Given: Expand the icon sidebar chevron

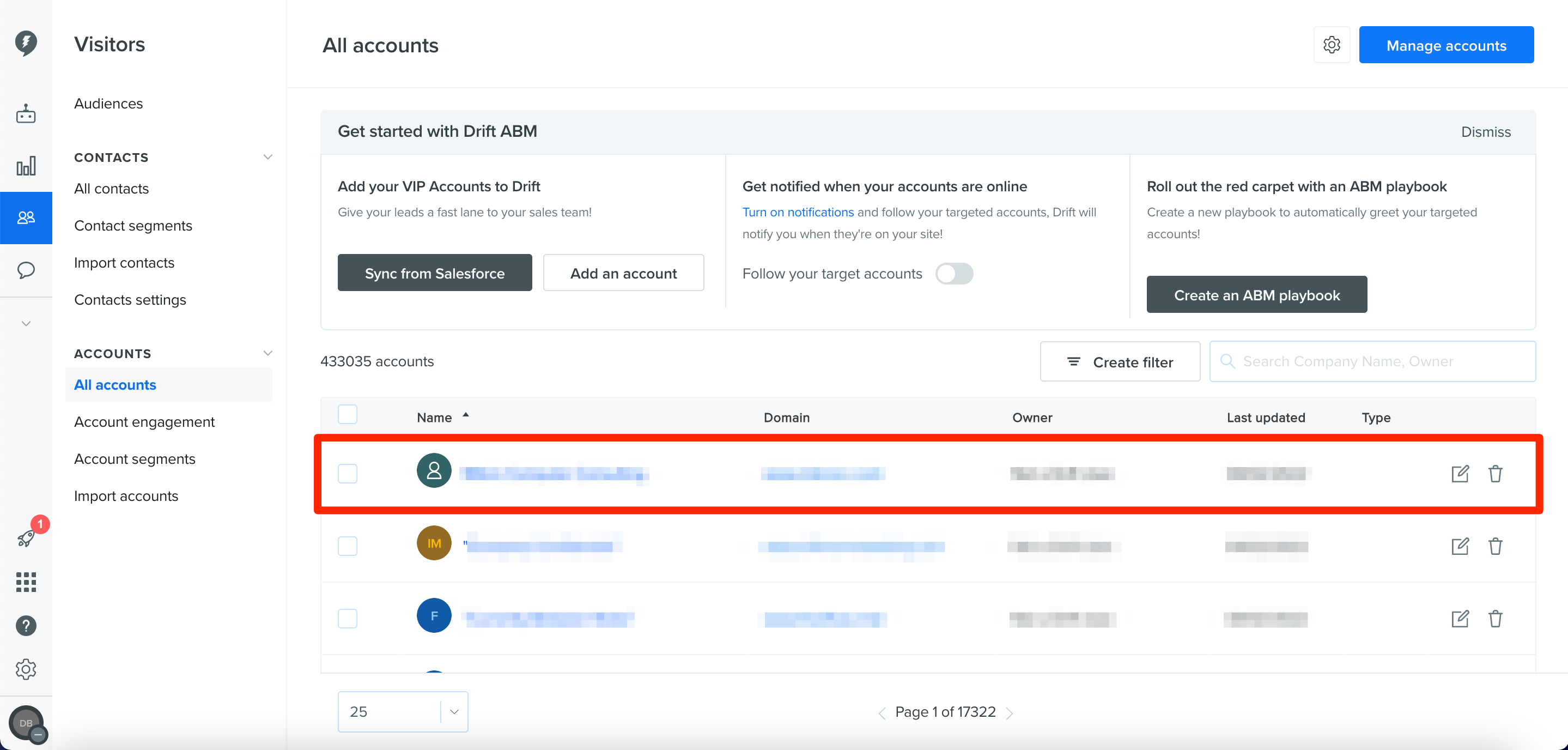Looking at the screenshot, I should 26,323.
